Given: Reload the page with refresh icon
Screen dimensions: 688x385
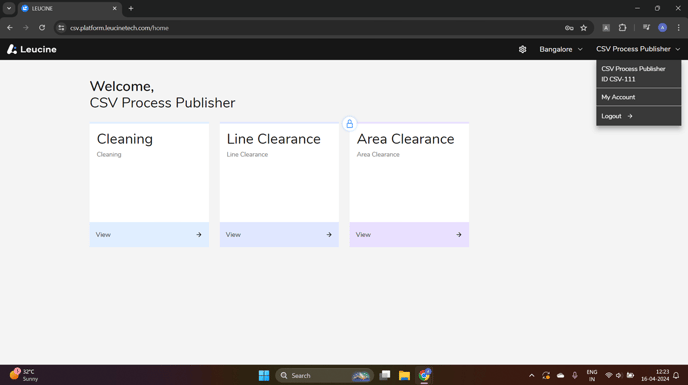Looking at the screenshot, I should tap(42, 28).
